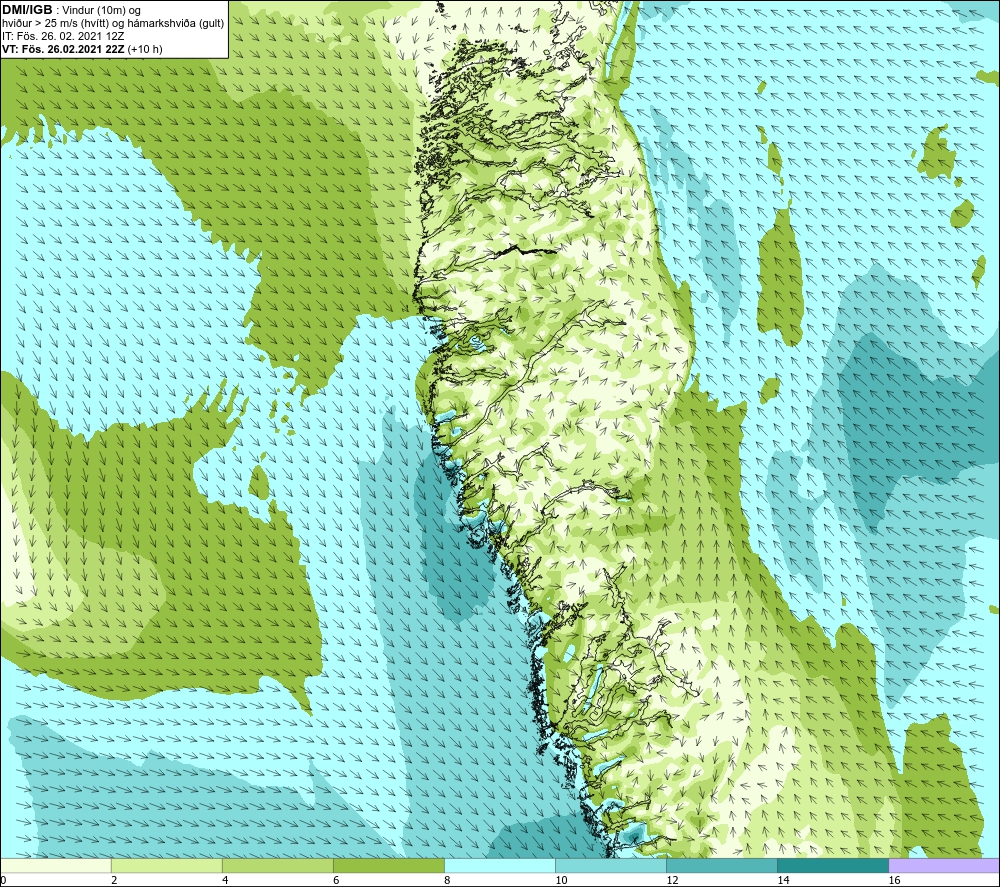Click the purple above-16 color scale segment
The height and width of the screenshot is (887, 1000).
point(944,865)
